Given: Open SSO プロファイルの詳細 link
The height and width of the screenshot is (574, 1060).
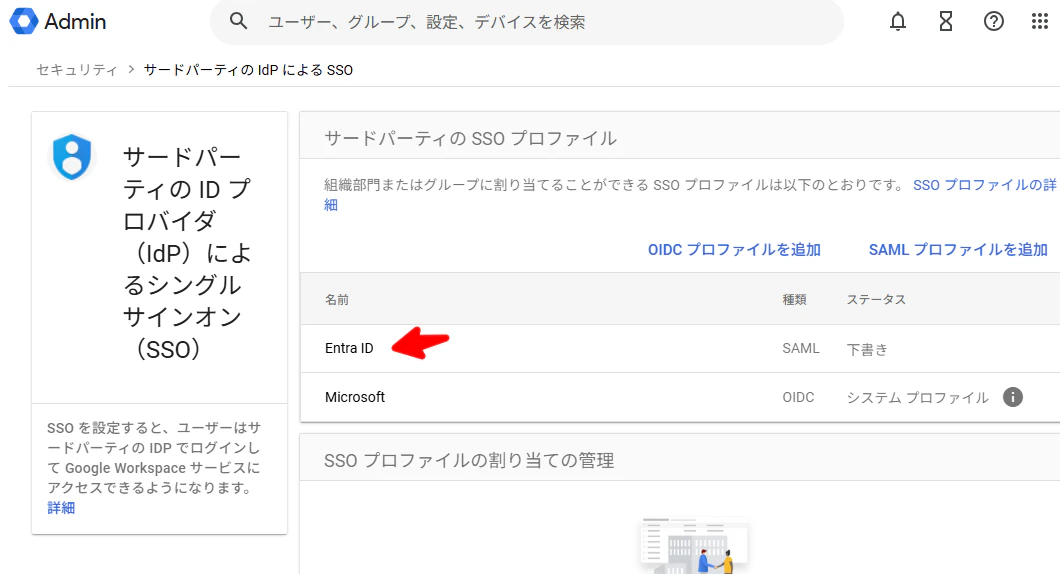Looking at the screenshot, I should tap(984, 185).
